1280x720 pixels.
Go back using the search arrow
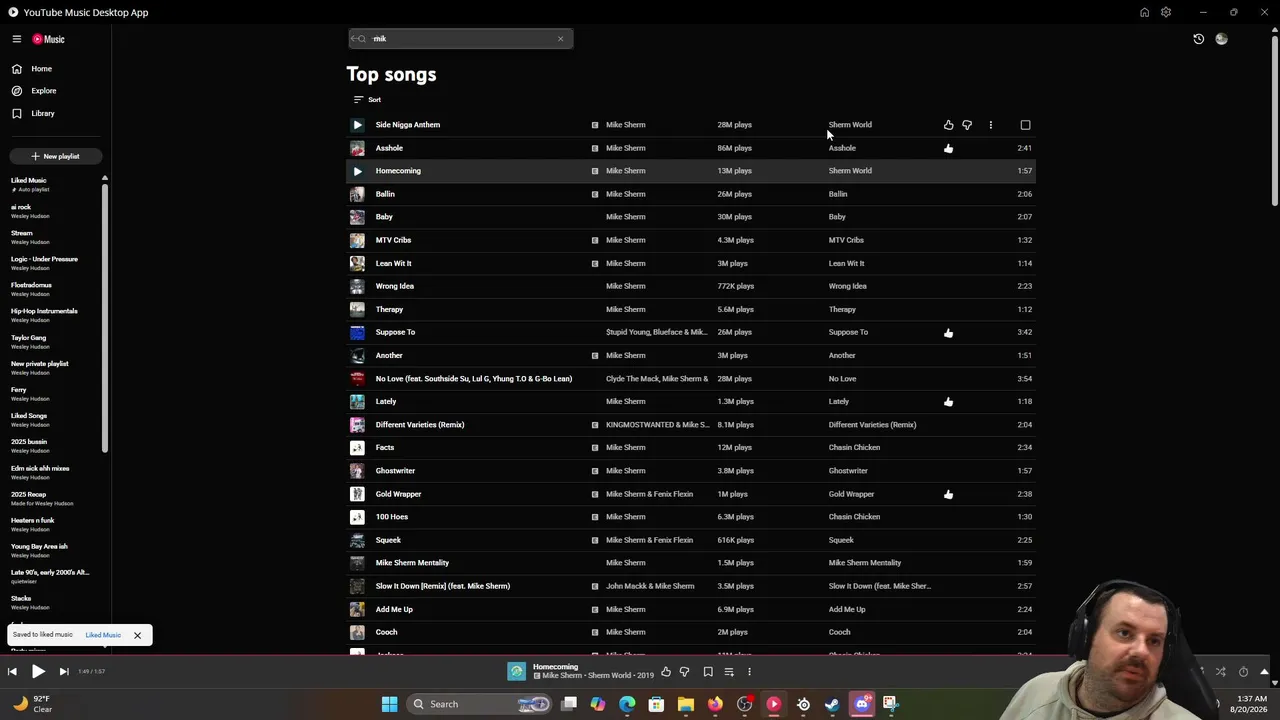pos(357,39)
